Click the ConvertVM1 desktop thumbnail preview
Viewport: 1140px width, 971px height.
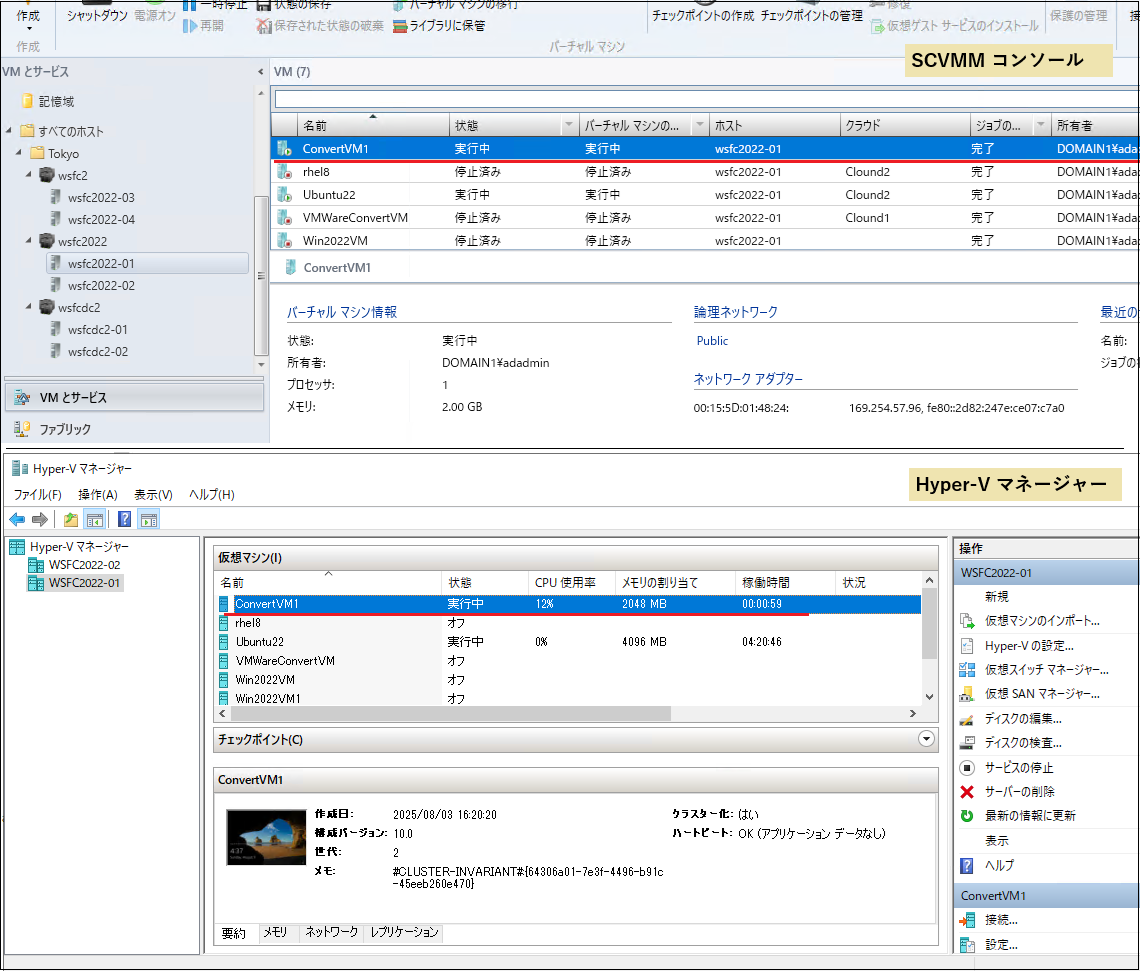click(x=266, y=837)
